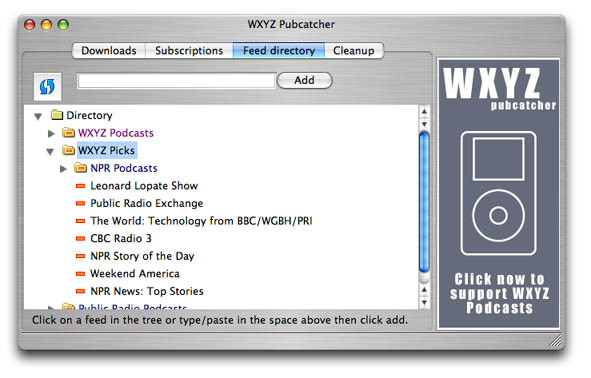Click the blue vertical scrollbar thumb
Screen dimensions: 591x378
click(x=424, y=202)
